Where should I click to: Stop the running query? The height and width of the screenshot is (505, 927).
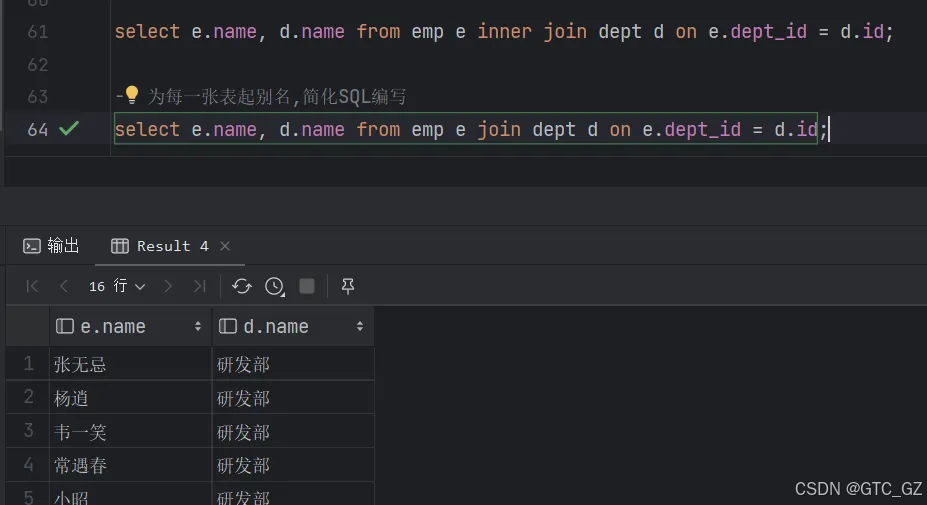pos(307,286)
